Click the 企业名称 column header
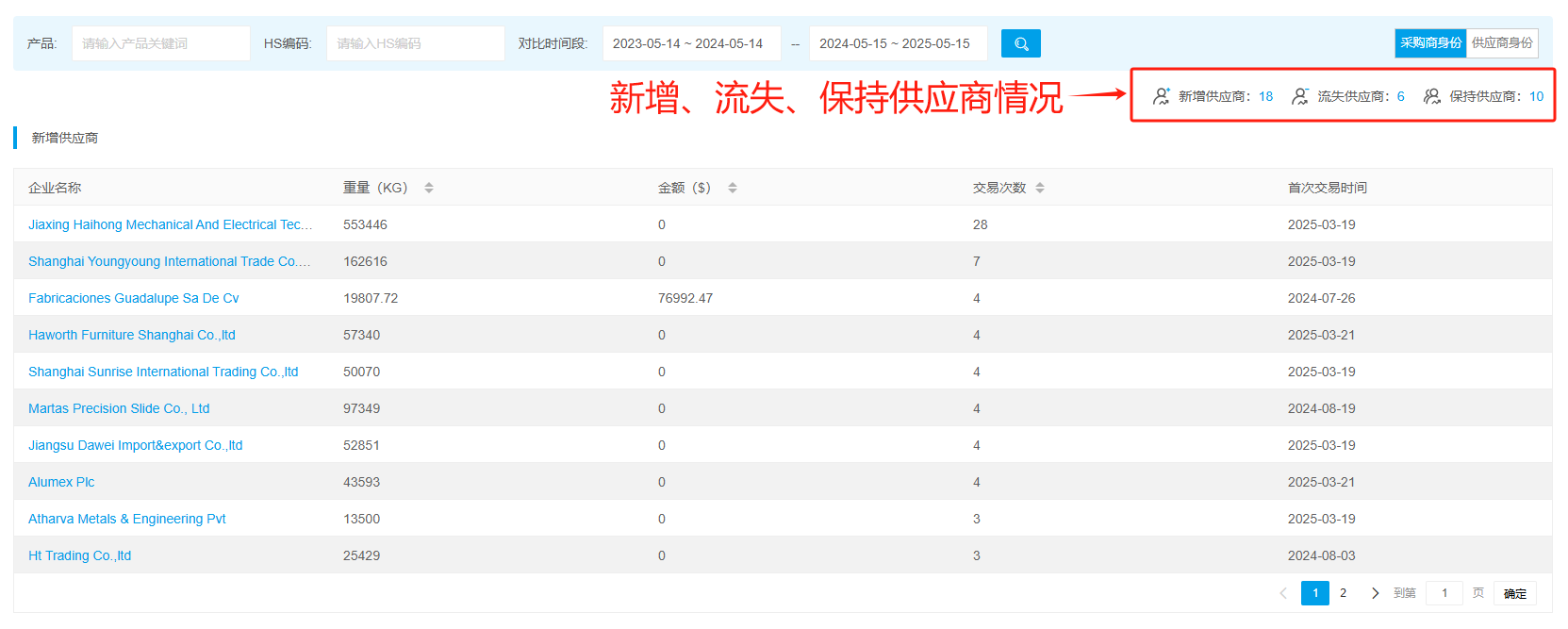The height and width of the screenshot is (629, 1568). 55,188
